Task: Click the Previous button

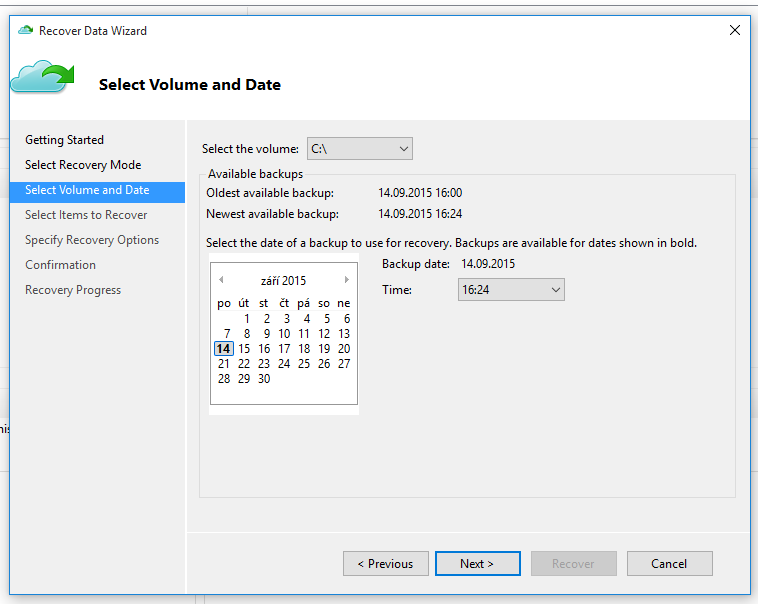Action: click(x=386, y=563)
